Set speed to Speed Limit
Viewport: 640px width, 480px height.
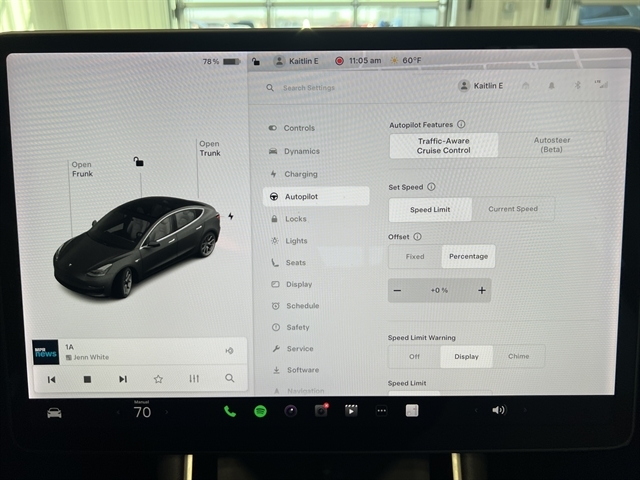[x=430, y=209]
